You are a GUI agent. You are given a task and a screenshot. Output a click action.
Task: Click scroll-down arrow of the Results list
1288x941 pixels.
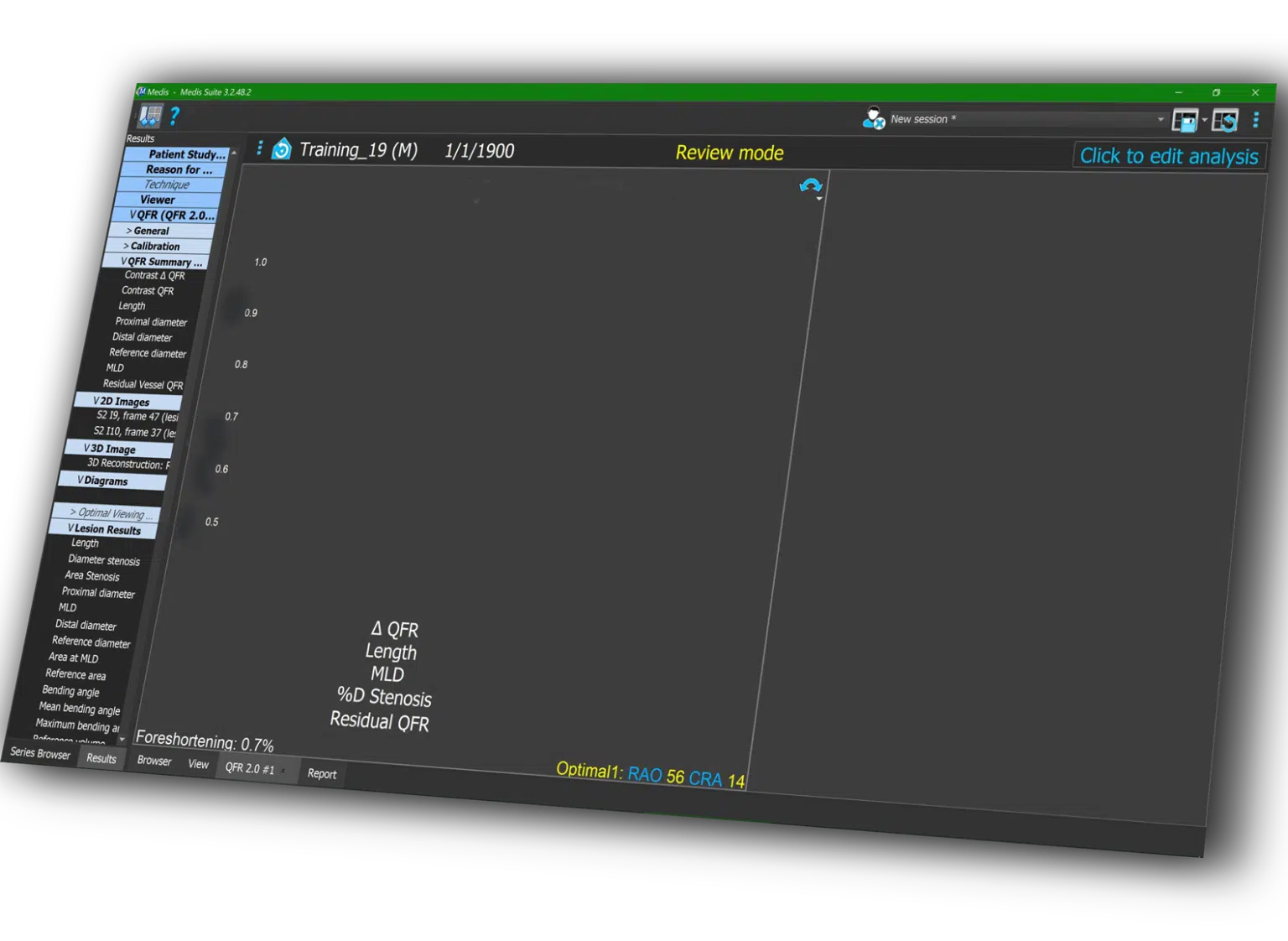pos(122,740)
